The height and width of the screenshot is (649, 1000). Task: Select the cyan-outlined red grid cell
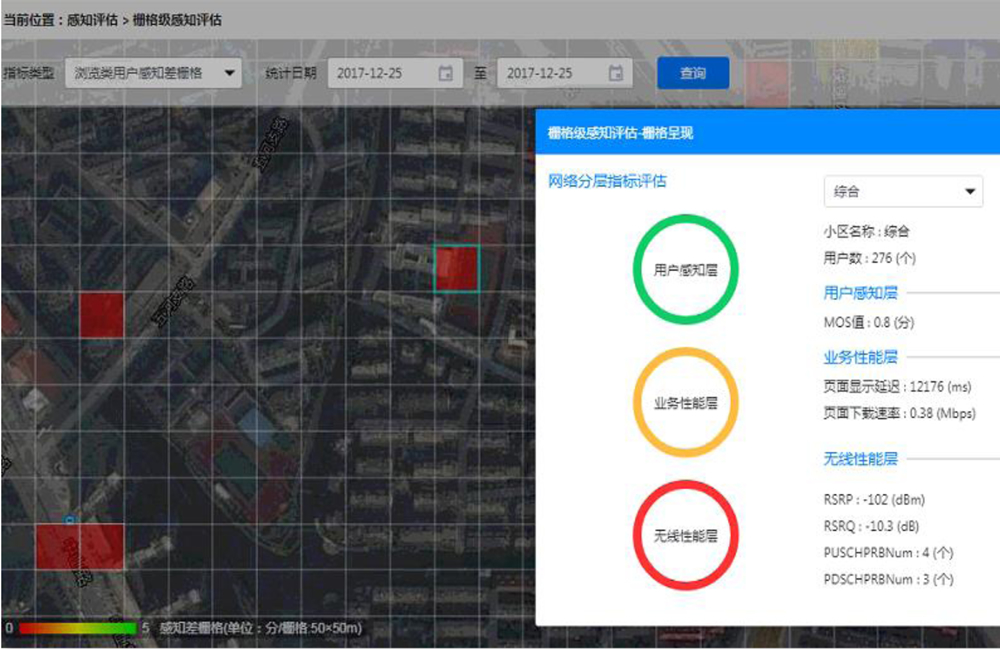[x=456, y=269]
